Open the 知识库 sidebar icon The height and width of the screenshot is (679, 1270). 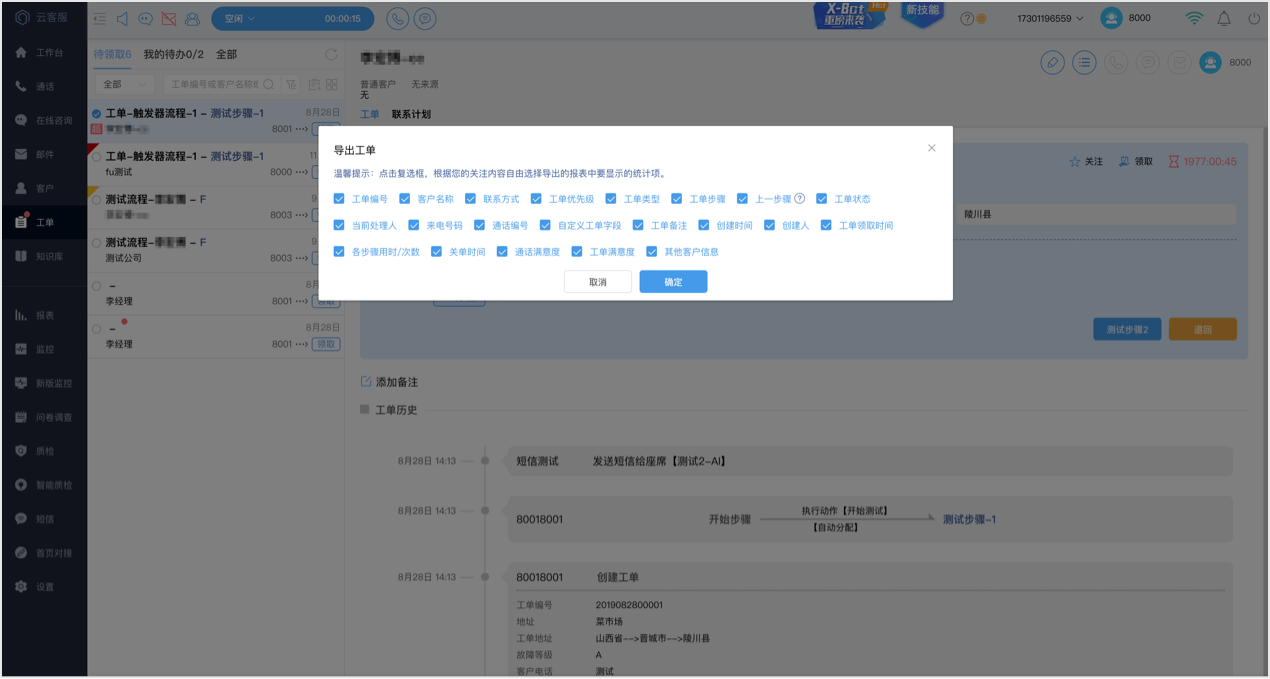[21, 256]
